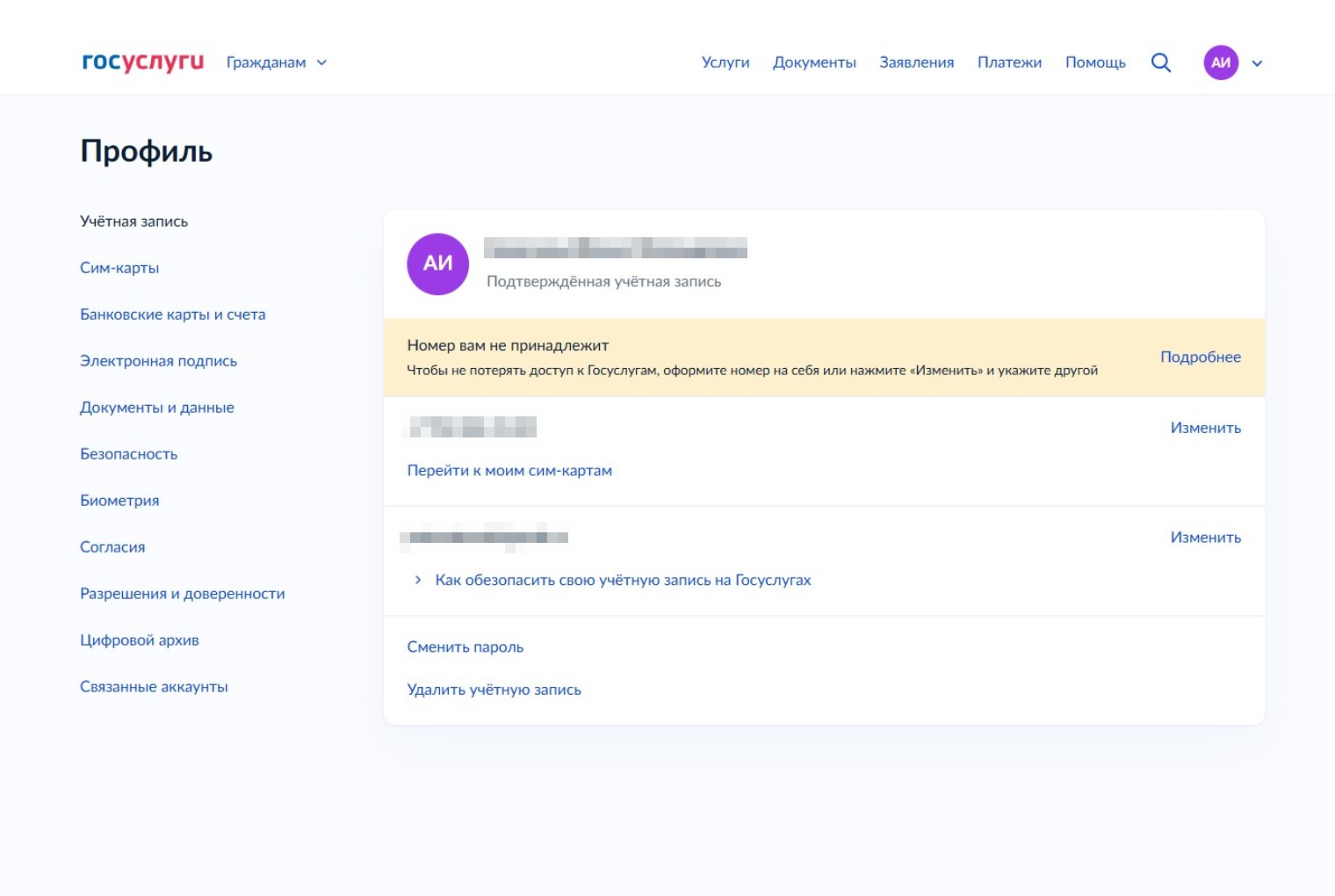Follow the 'Перейти к моим сим-картам' link
The height and width of the screenshot is (896, 1335).
[x=509, y=471]
